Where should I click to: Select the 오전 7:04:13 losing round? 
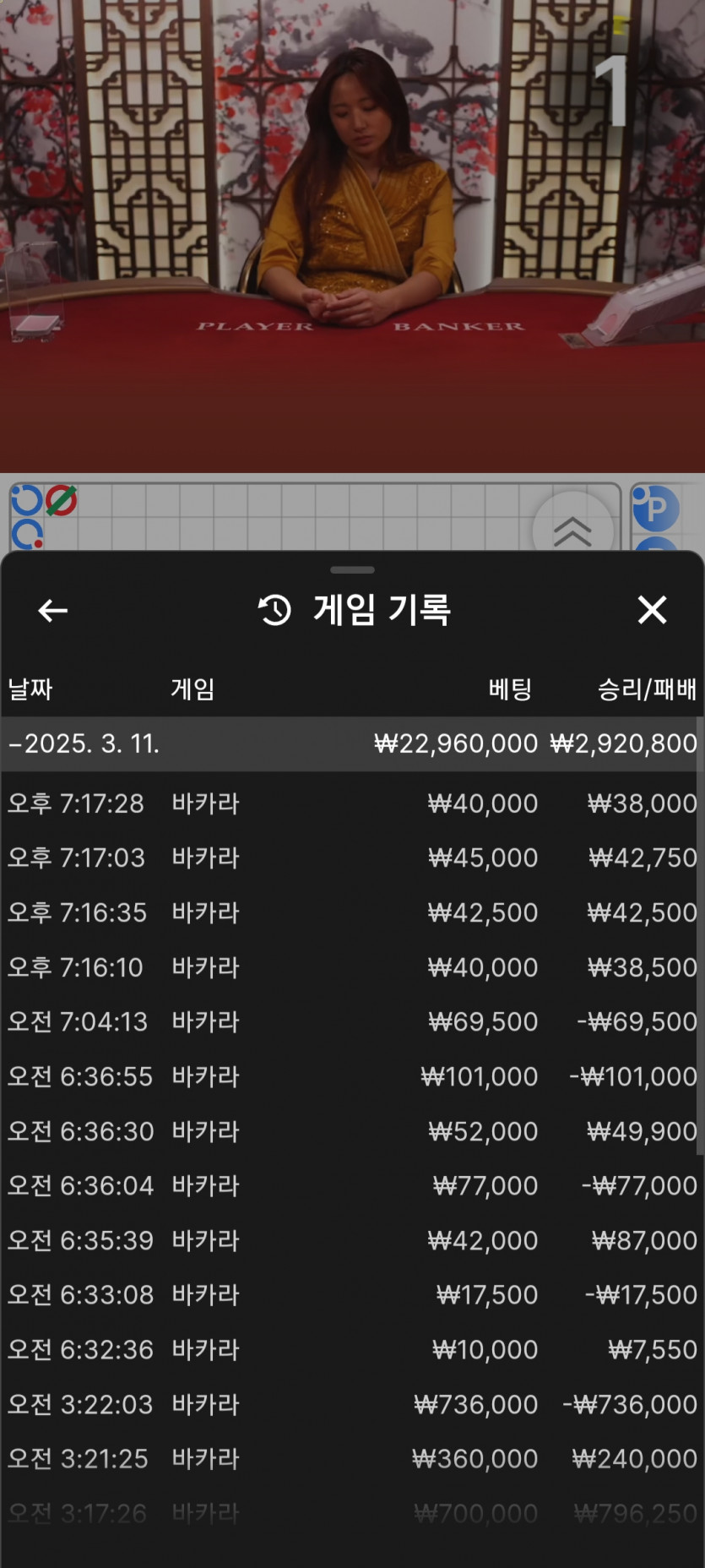pyautogui.click(x=352, y=1021)
